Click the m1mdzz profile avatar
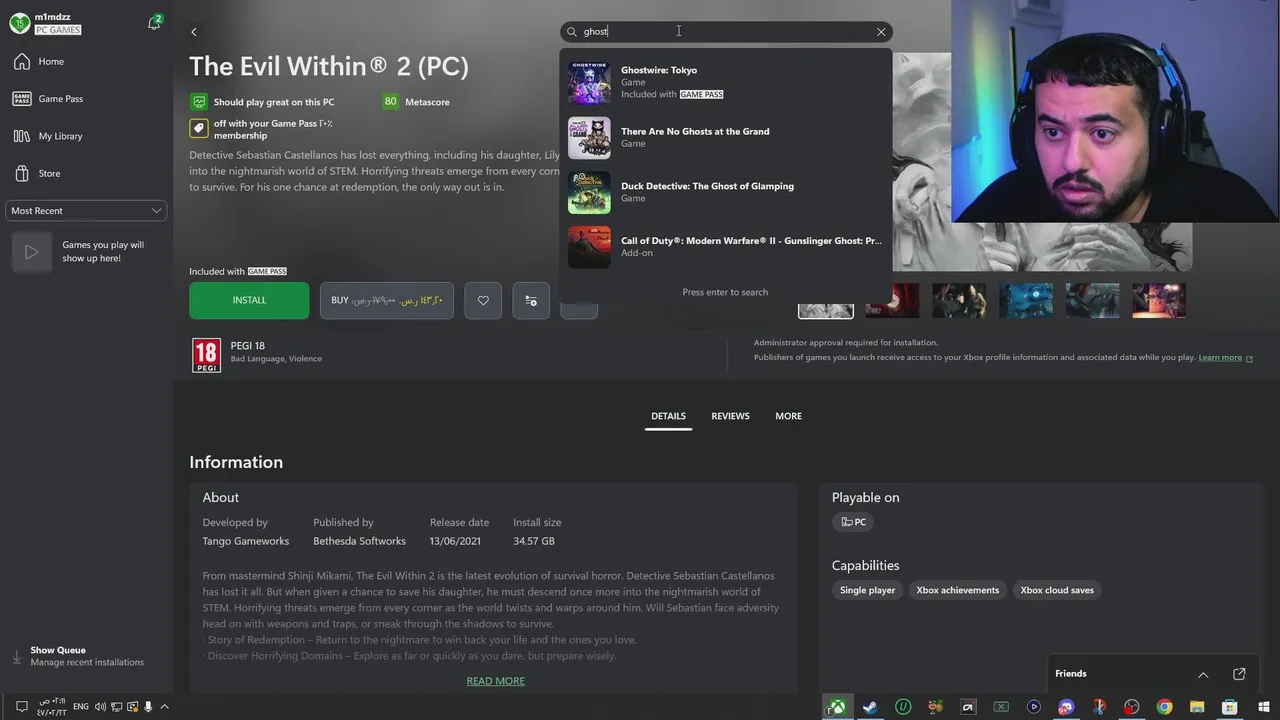Viewport: 1280px width, 720px height. pos(19,23)
